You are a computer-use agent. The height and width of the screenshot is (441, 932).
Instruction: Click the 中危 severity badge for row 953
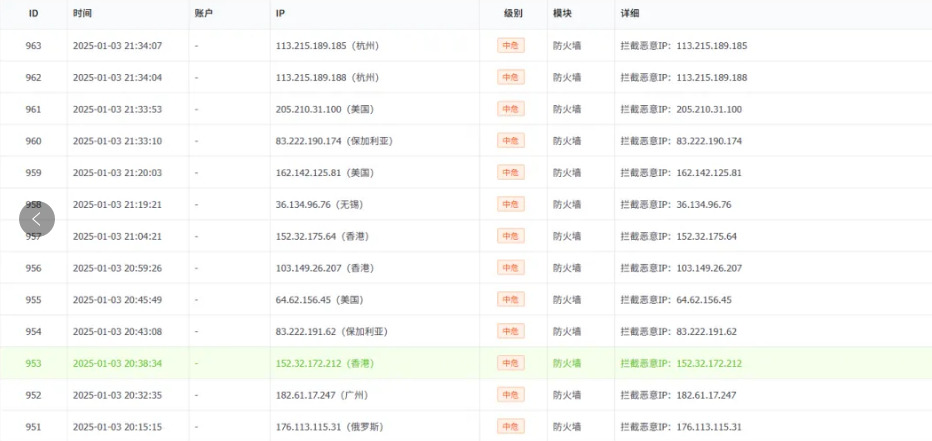pyautogui.click(x=511, y=363)
